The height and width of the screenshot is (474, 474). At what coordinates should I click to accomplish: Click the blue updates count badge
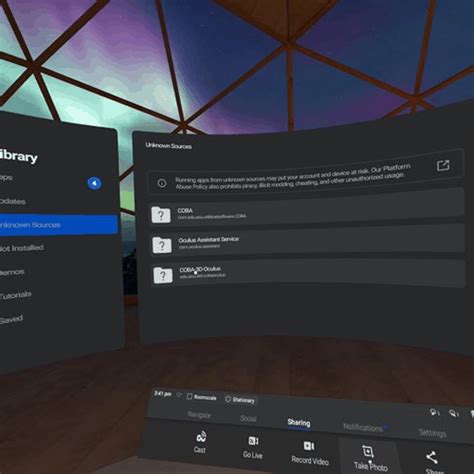point(94,183)
